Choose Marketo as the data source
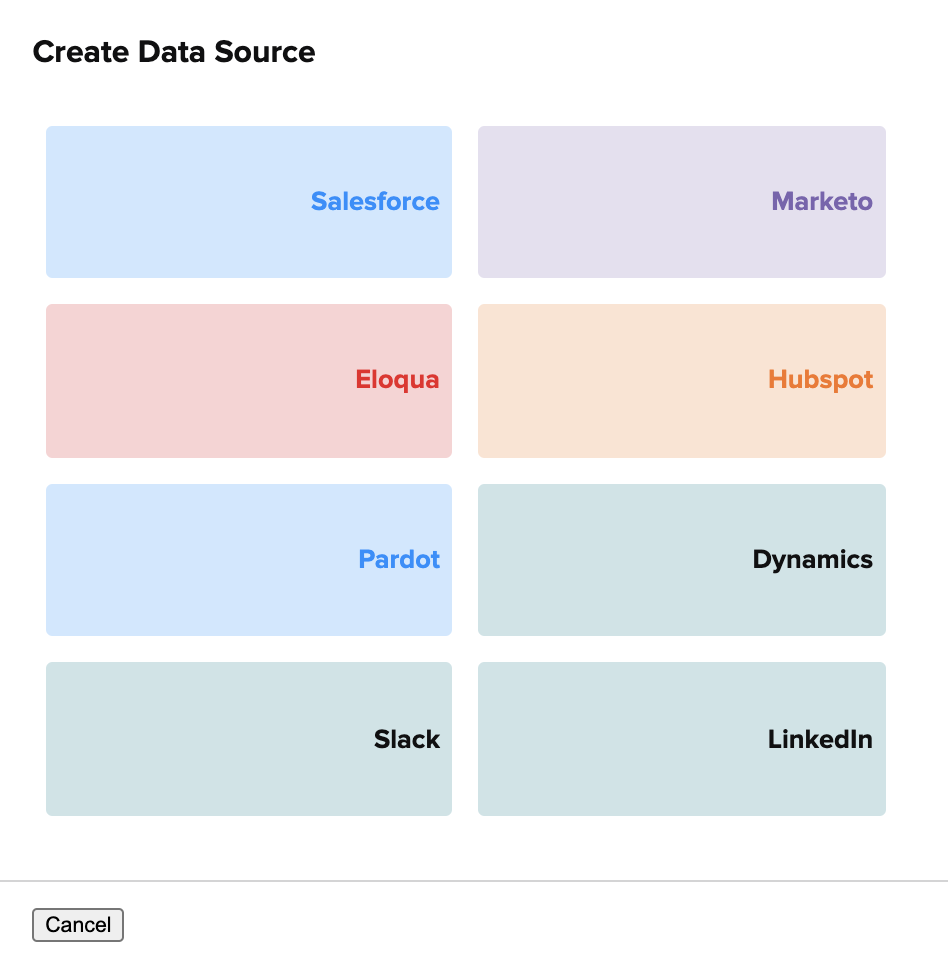Image resolution: width=948 pixels, height=964 pixels. [x=682, y=202]
